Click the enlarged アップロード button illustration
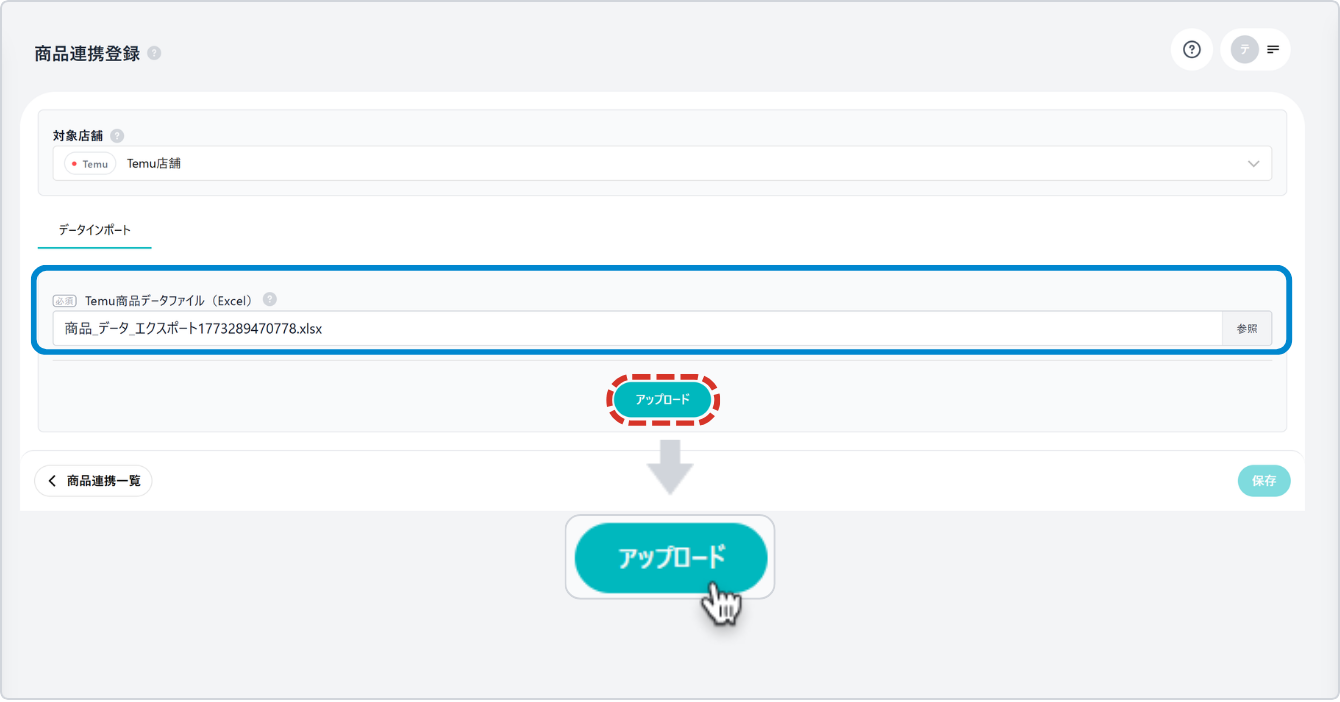The image size is (1340, 702). (670, 557)
